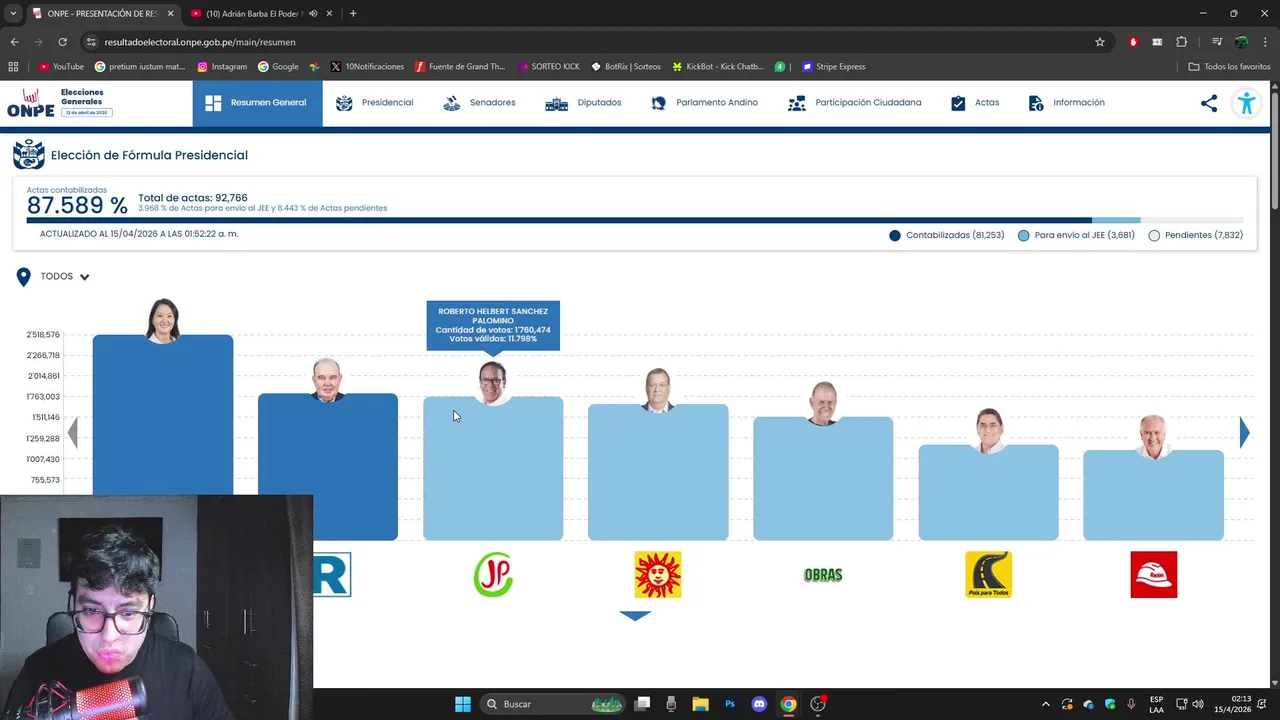The height and width of the screenshot is (720, 1280).
Task: Open Photoshop from the taskbar
Action: coord(730,704)
